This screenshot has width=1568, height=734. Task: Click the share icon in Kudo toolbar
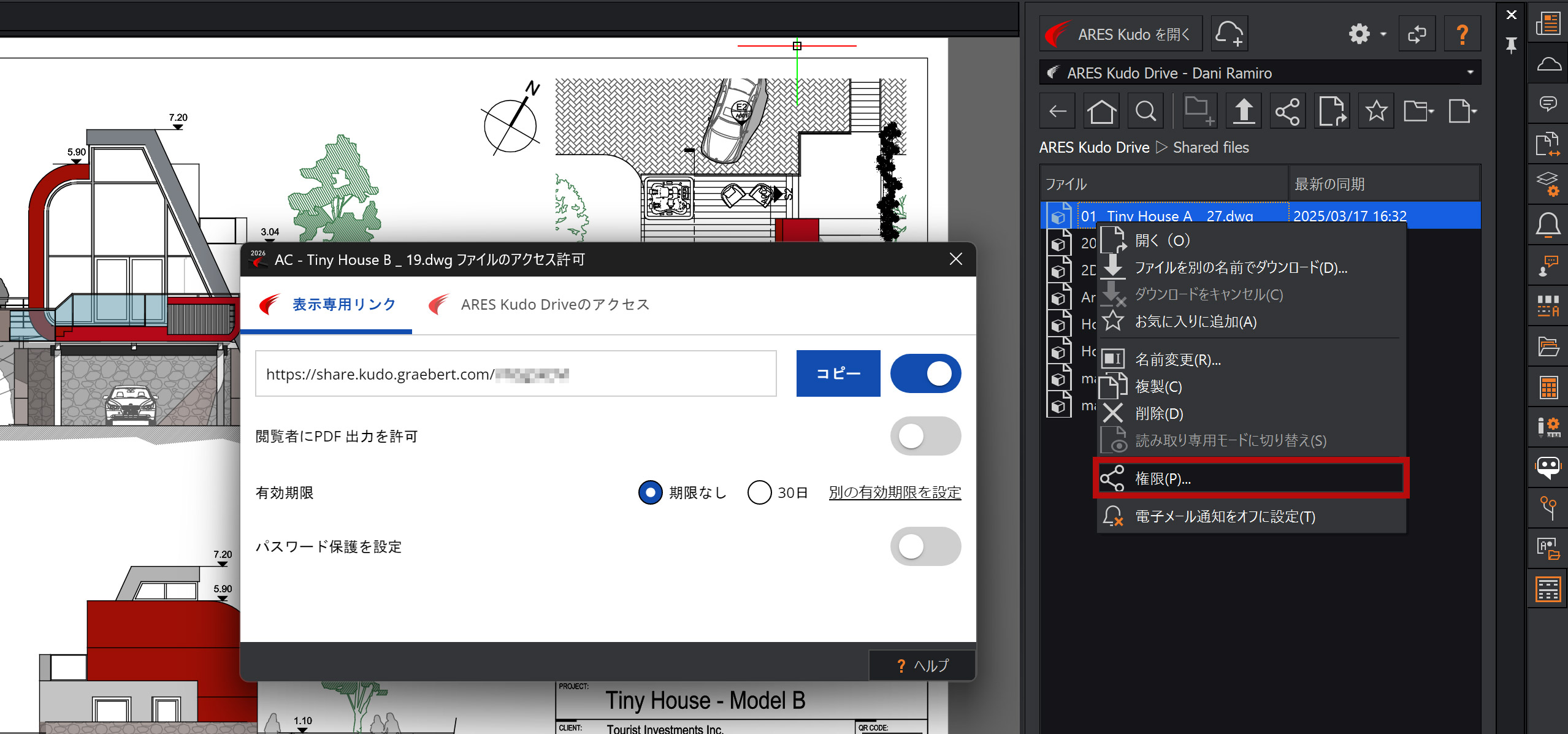coord(1287,111)
